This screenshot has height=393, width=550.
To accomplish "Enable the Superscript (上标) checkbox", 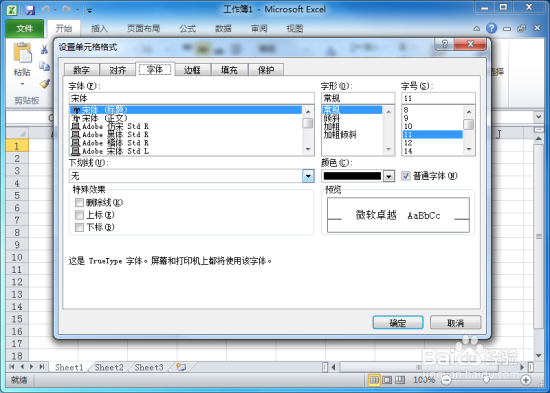I will (x=79, y=215).
